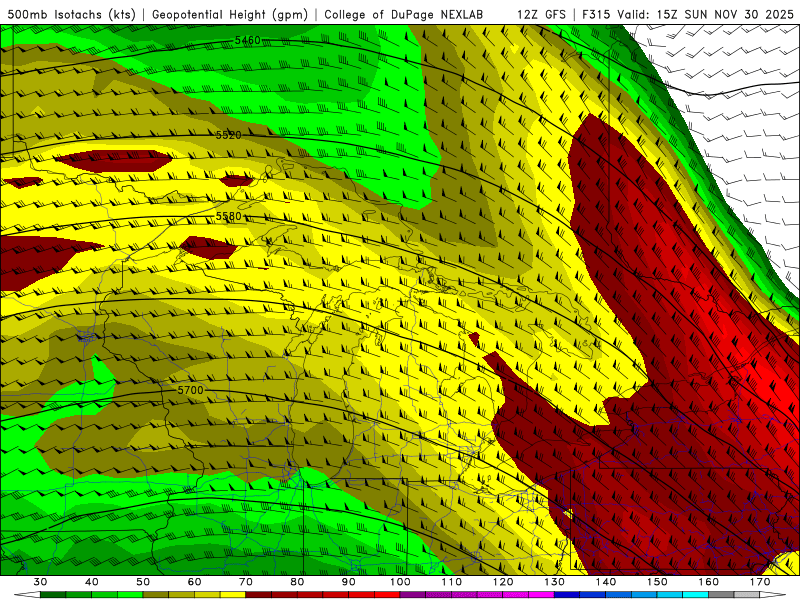The width and height of the screenshot is (800, 600).
Task: Click the 'F315' forecast hour text
Action: [x=596, y=15]
